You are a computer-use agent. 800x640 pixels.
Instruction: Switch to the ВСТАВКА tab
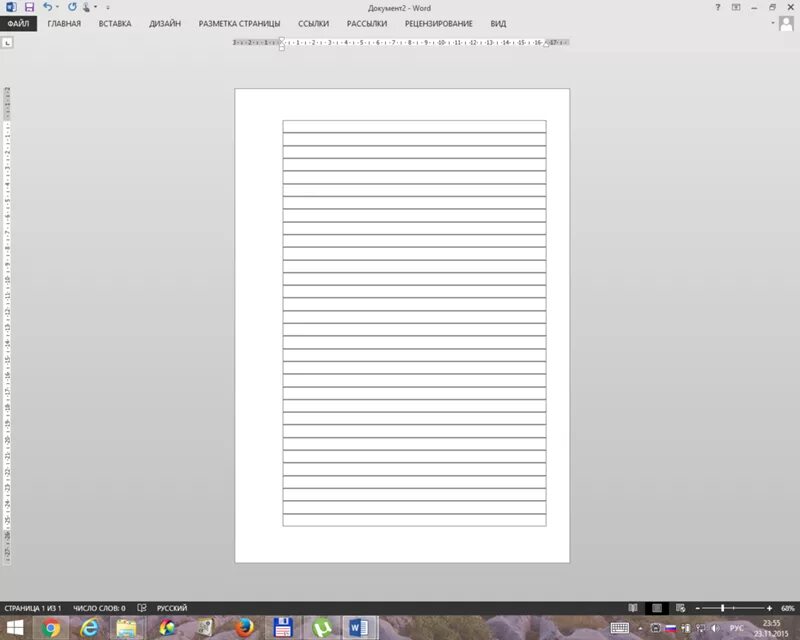click(x=115, y=23)
